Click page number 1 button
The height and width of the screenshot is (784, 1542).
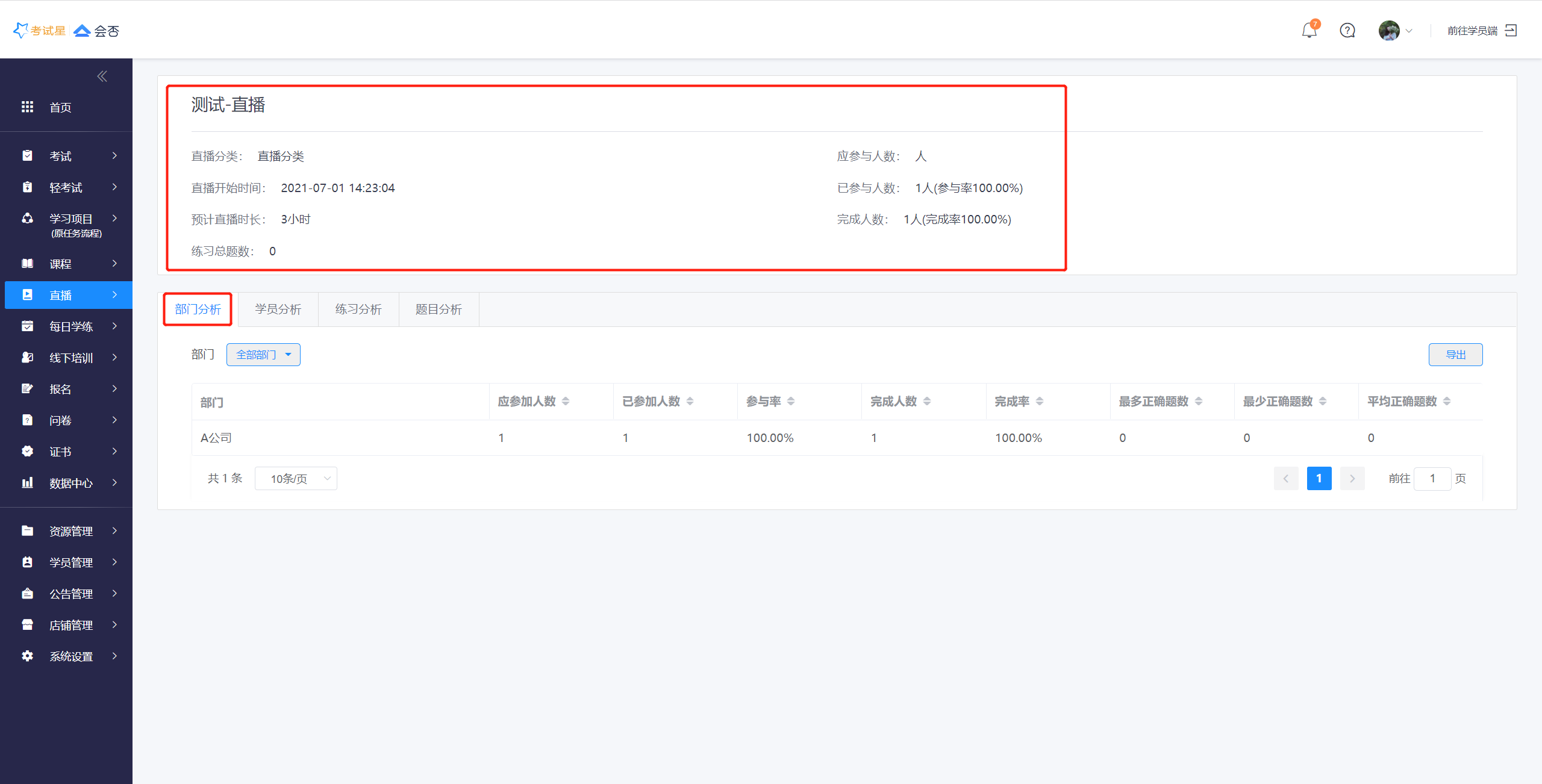1319,478
